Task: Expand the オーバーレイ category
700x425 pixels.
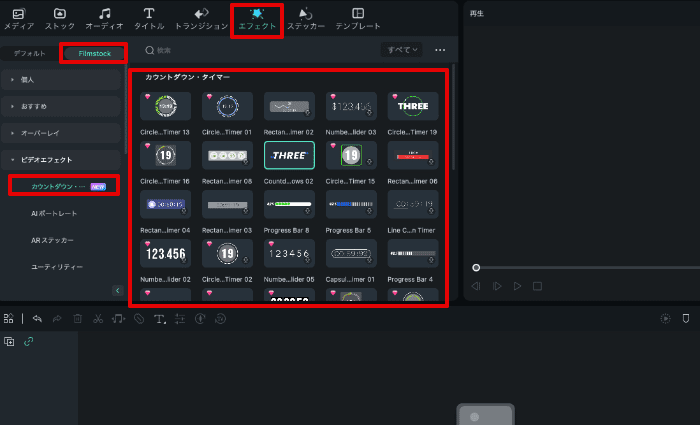Action: (61, 133)
